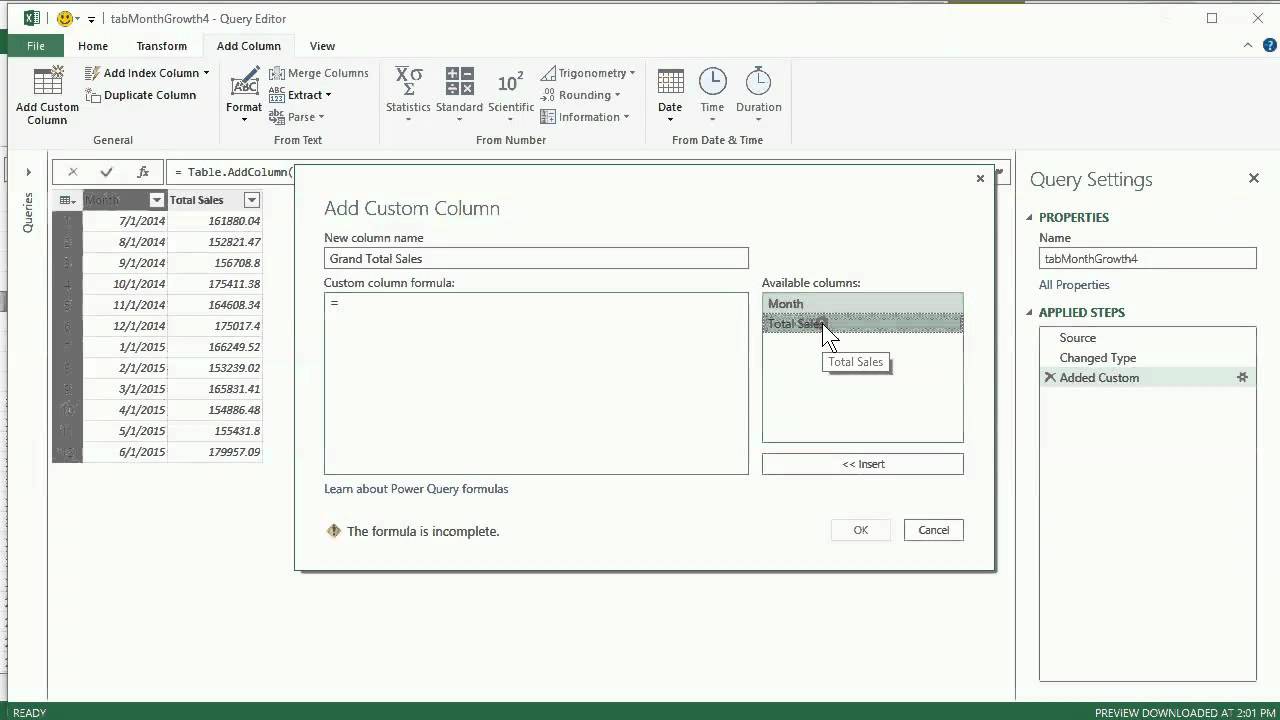The image size is (1280, 720).
Task: Click the Excel application icon
Action: [32, 18]
